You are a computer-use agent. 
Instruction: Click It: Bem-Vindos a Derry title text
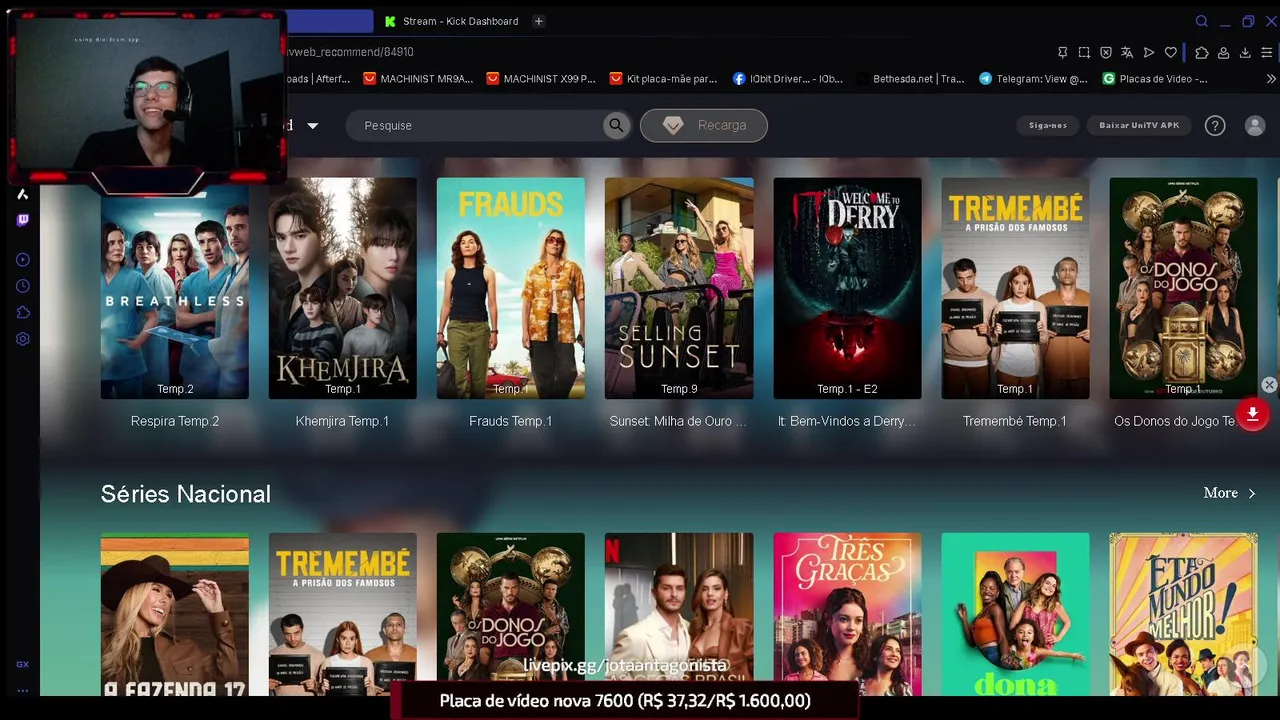[x=847, y=421]
